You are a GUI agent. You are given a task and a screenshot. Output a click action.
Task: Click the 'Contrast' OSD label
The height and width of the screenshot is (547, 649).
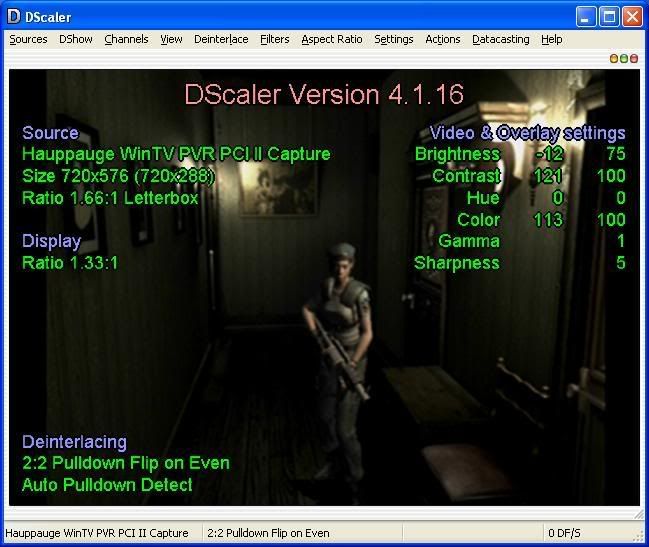coord(466,176)
